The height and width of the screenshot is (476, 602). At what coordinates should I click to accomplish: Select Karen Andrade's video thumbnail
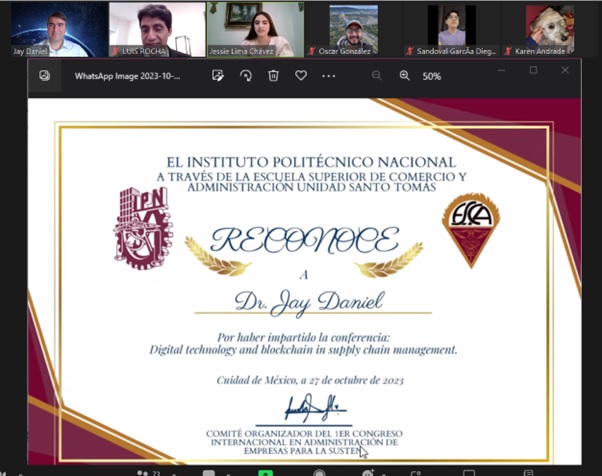[550, 30]
